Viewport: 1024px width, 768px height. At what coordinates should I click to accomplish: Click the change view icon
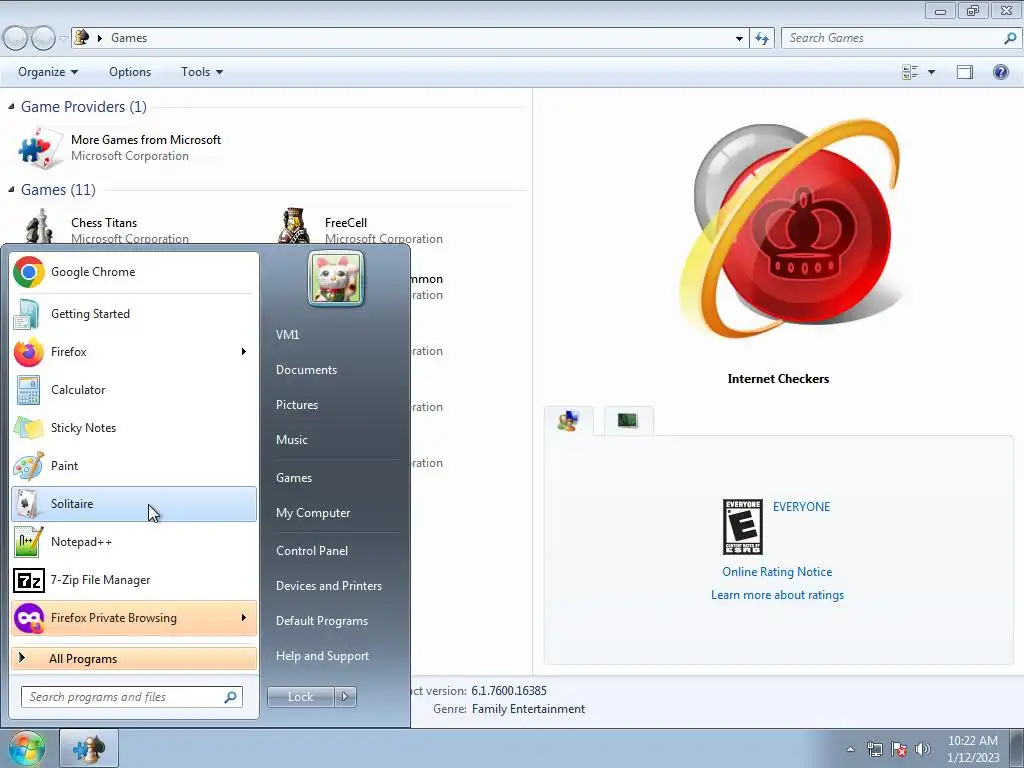tap(910, 72)
